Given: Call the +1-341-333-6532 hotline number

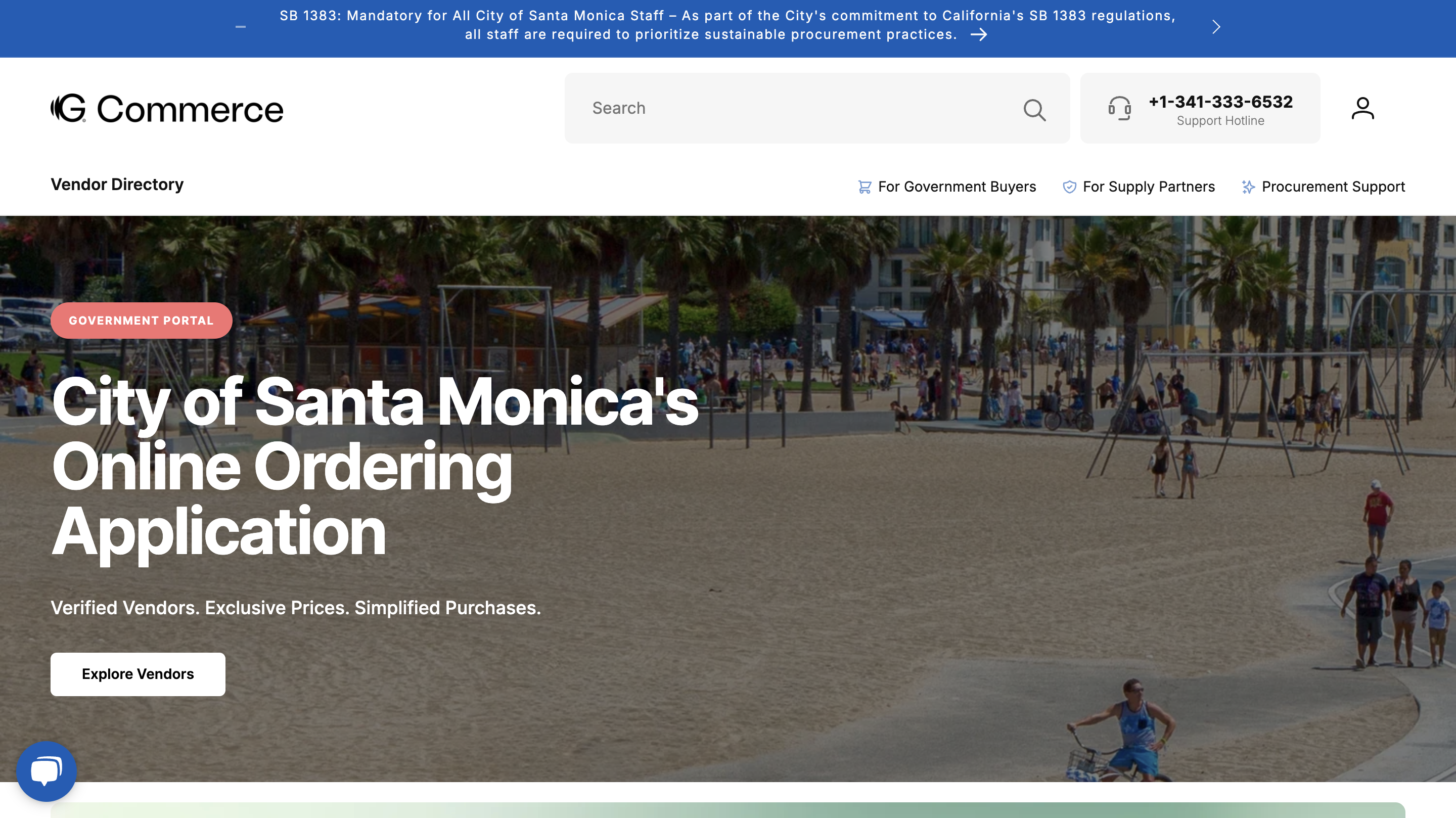Looking at the screenshot, I should (1220, 102).
